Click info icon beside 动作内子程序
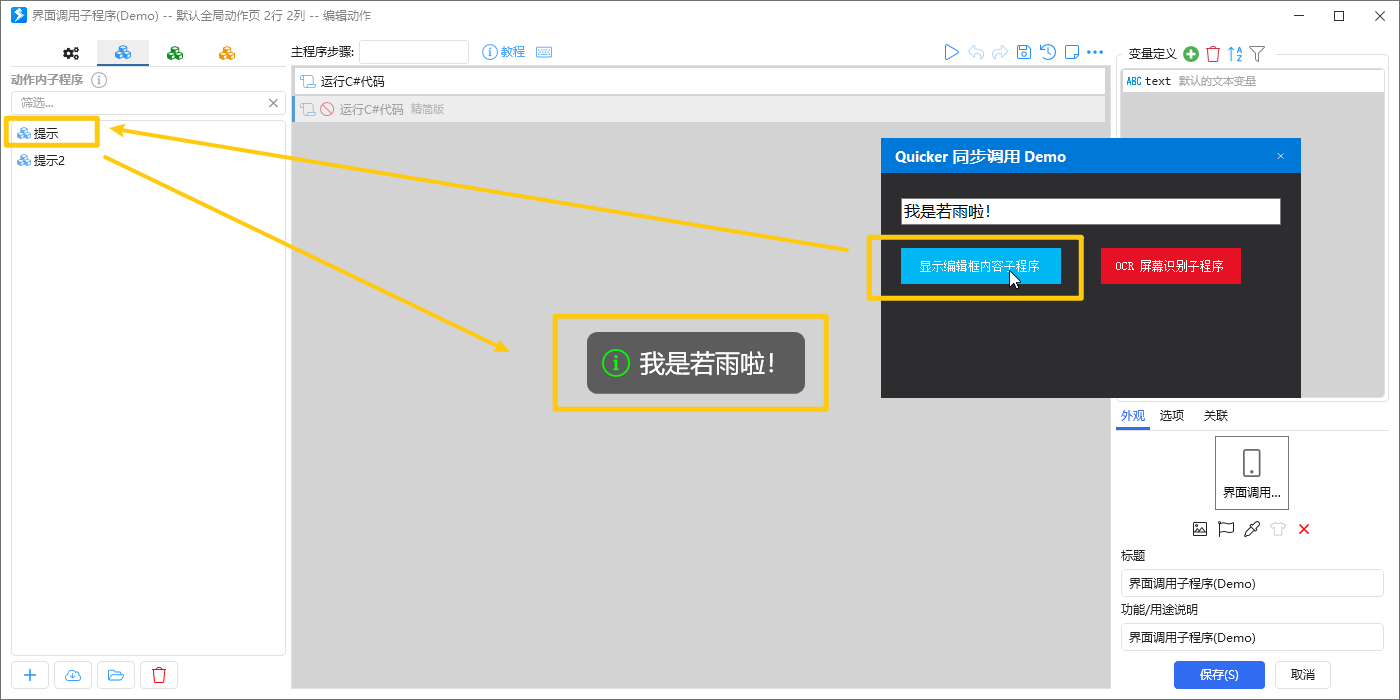Screen dimensions: 1400x700 click(99, 80)
